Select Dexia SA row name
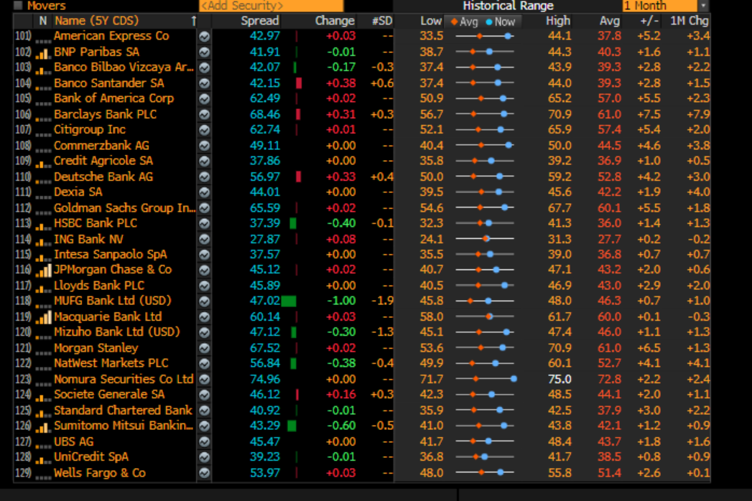The width and height of the screenshot is (752, 501). coord(78,192)
